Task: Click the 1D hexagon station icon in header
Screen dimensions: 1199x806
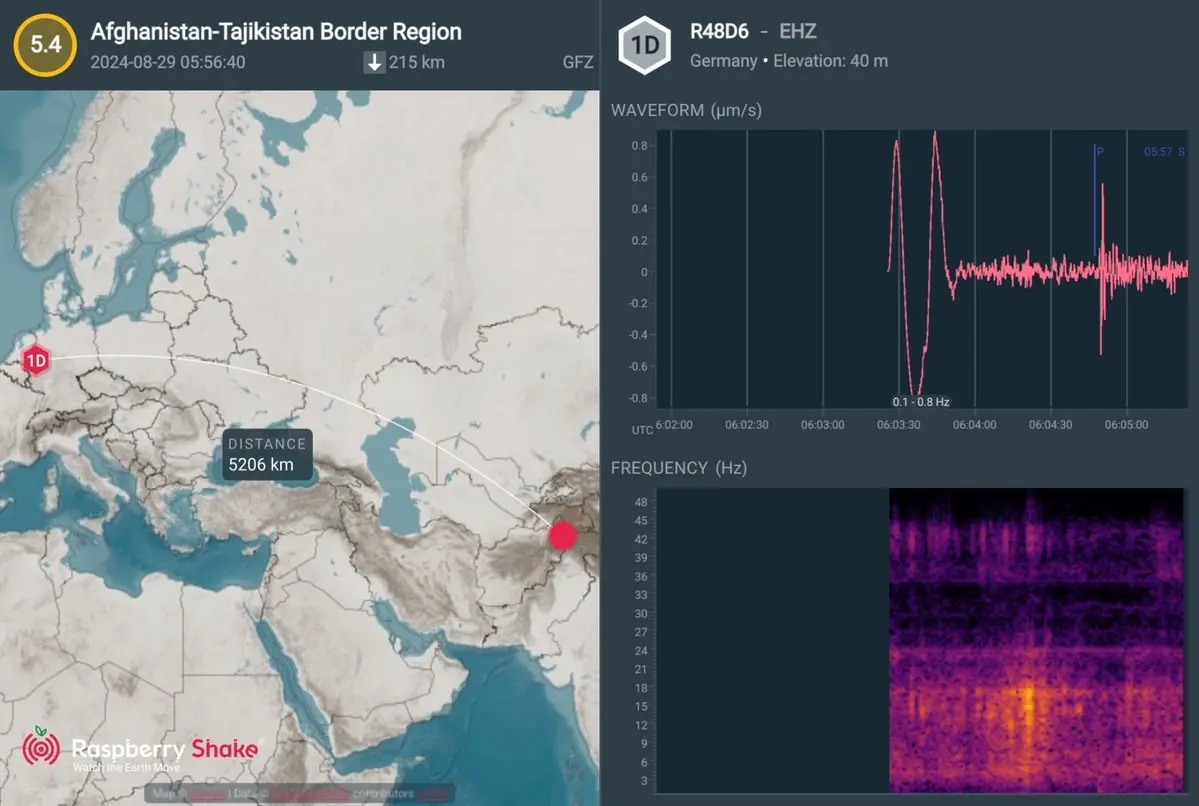Action: 644,46
